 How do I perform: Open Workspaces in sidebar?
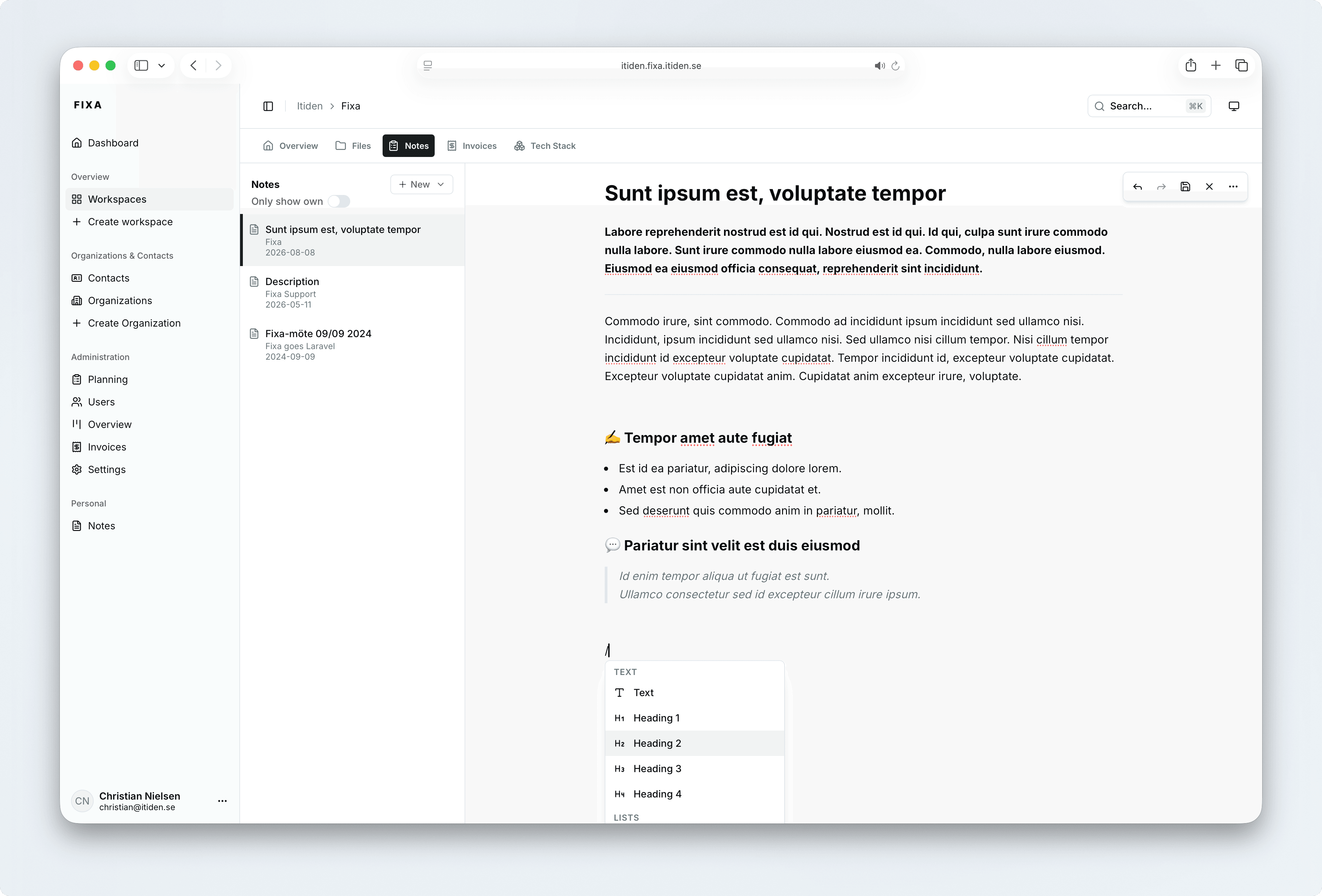pos(150,199)
